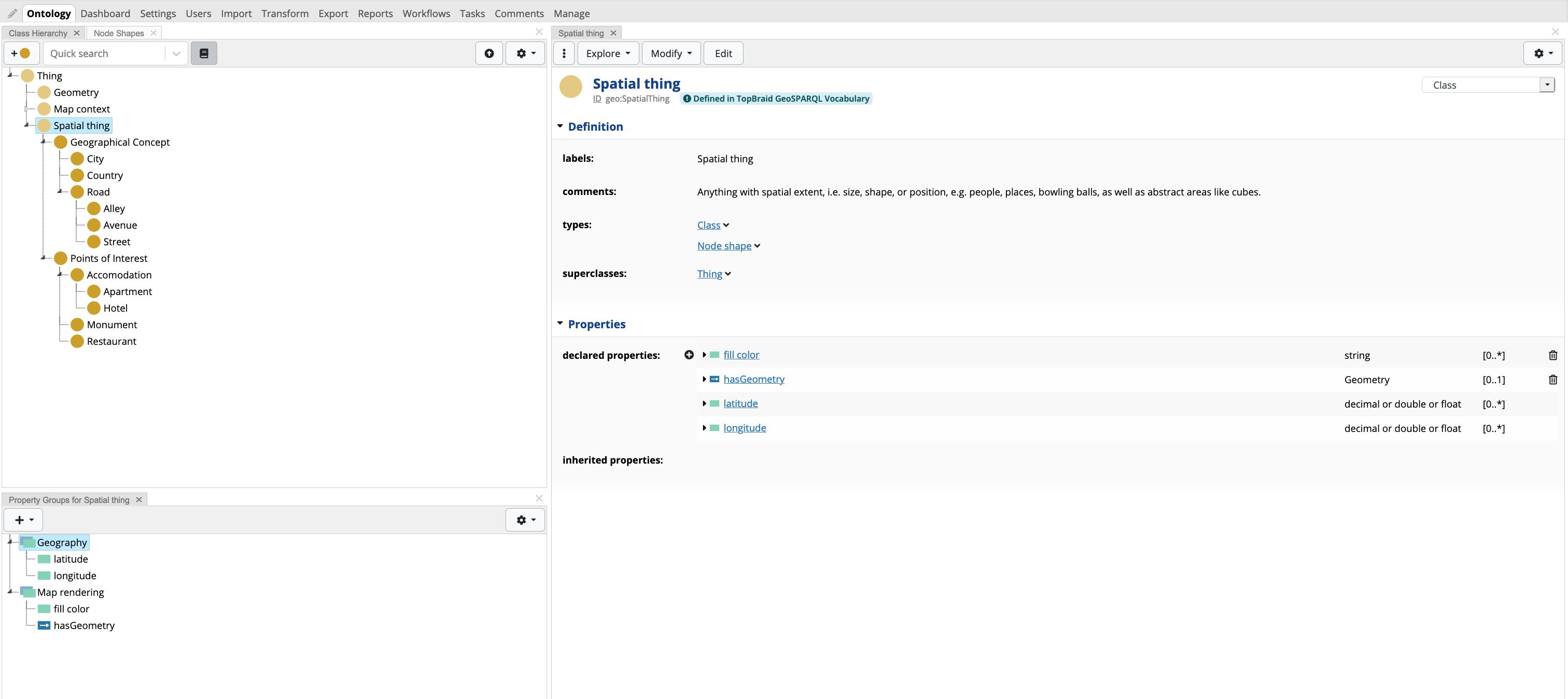Click the add new class button
This screenshot has height=699, width=1568.
click(21, 53)
